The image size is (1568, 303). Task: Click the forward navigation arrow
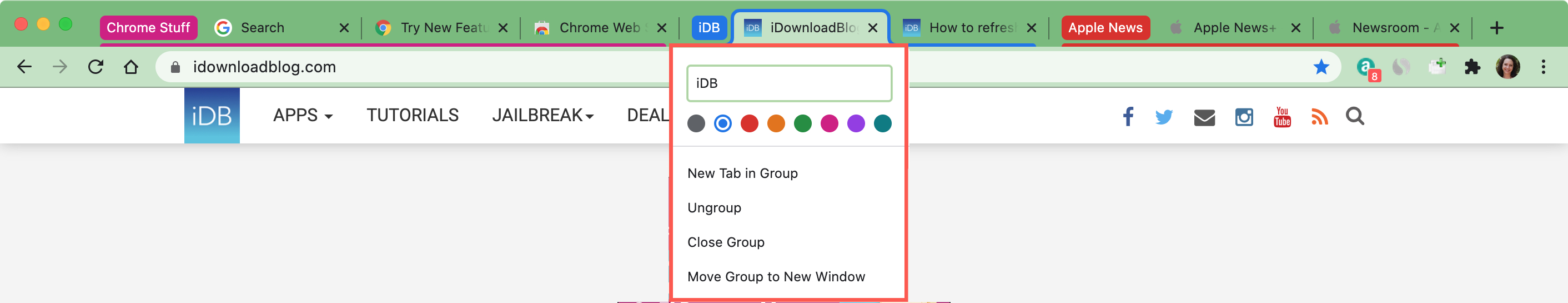(59, 67)
